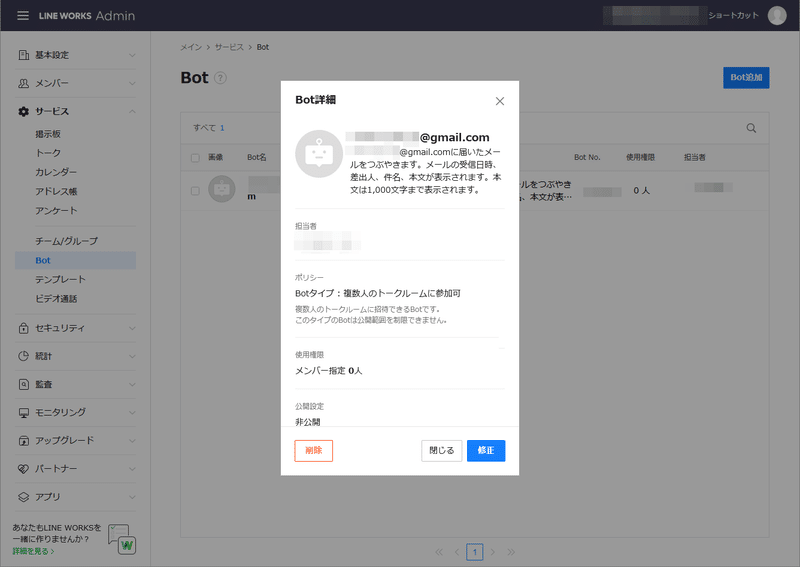Viewport: 800px width, 567px height.
Task: Expand the セキュリティ menu chevron
Action: tap(132, 328)
